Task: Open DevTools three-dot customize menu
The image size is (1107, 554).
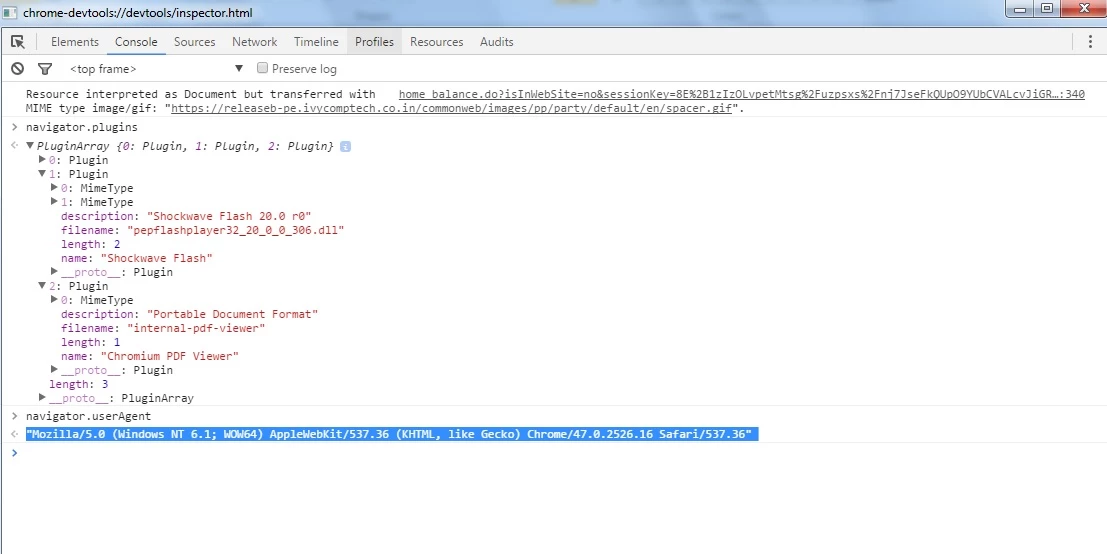Action: point(1090,42)
